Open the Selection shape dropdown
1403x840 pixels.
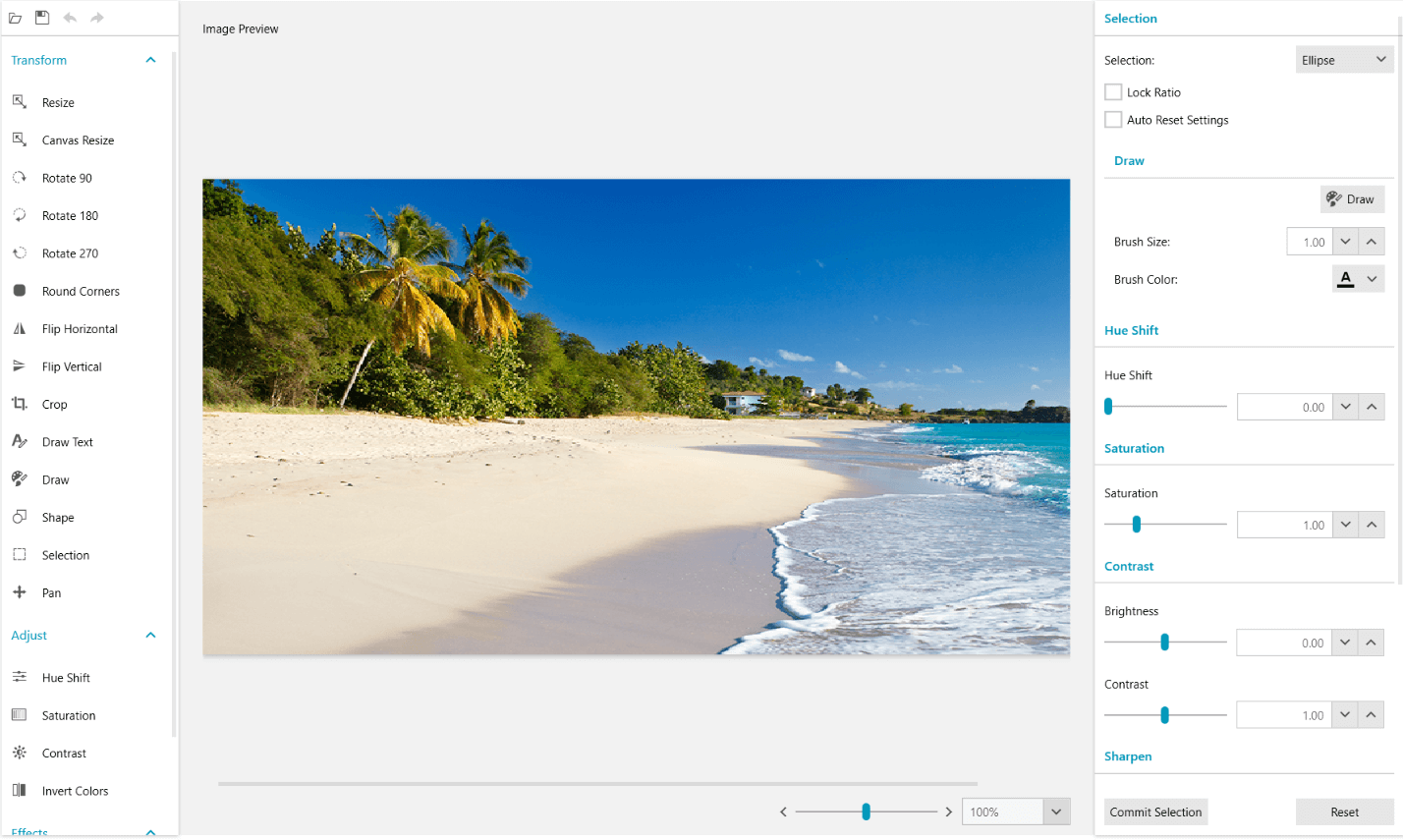pos(1343,59)
